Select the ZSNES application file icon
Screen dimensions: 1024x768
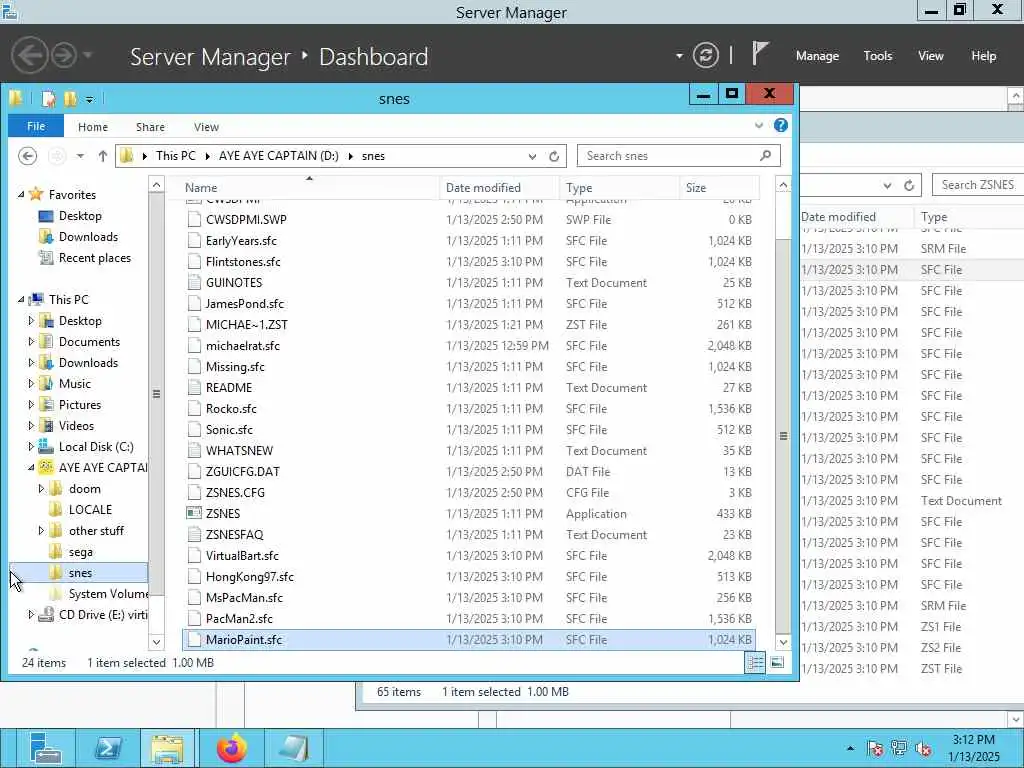coord(193,513)
